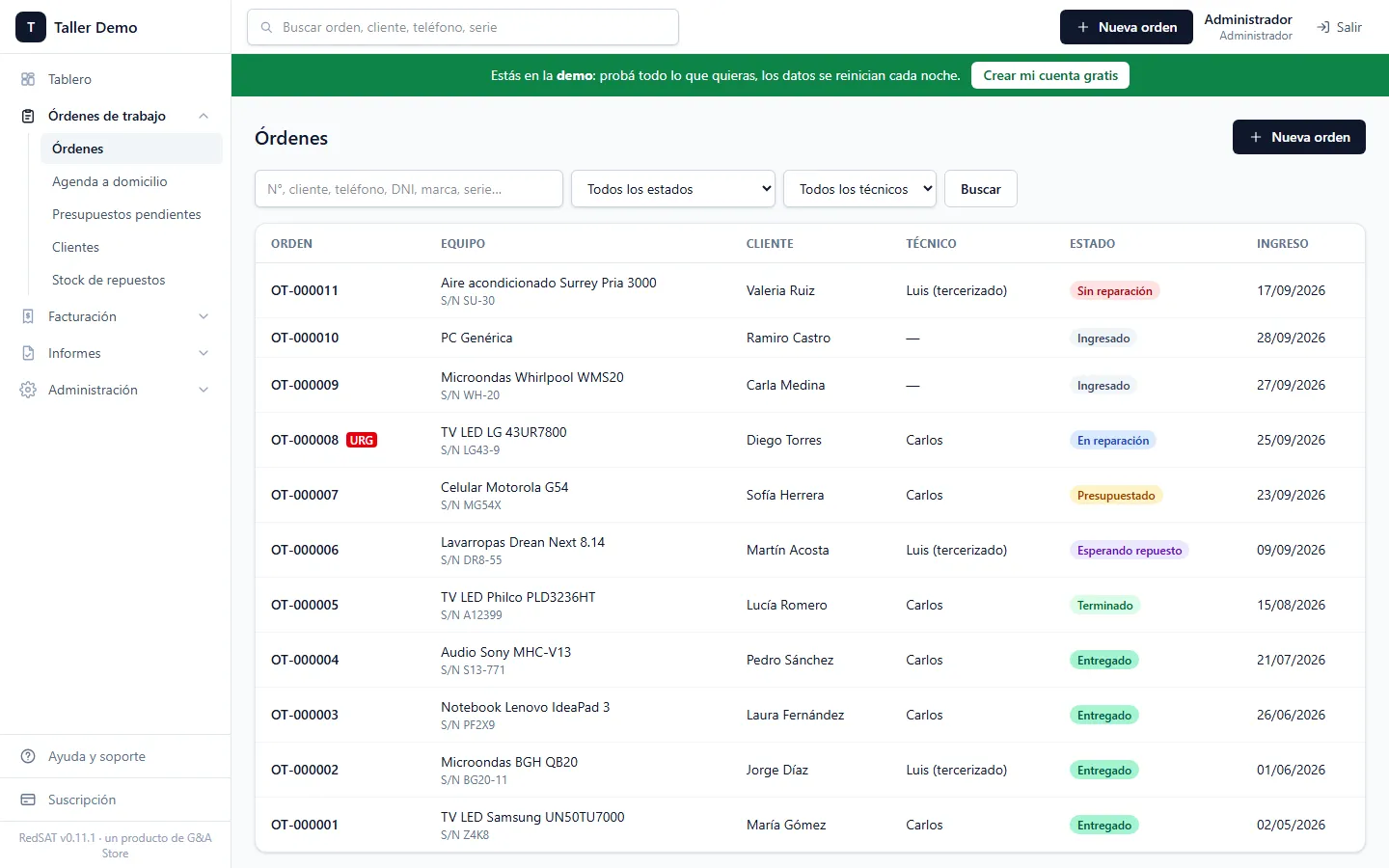Click the Buscar filter button
Image resolution: width=1389 pixels, height=868 pixels.
pos(981,189)
